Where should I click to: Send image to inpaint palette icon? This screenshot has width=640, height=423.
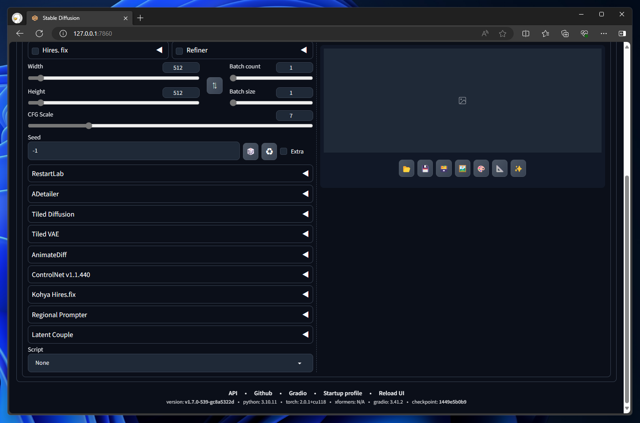pos(481,169)
